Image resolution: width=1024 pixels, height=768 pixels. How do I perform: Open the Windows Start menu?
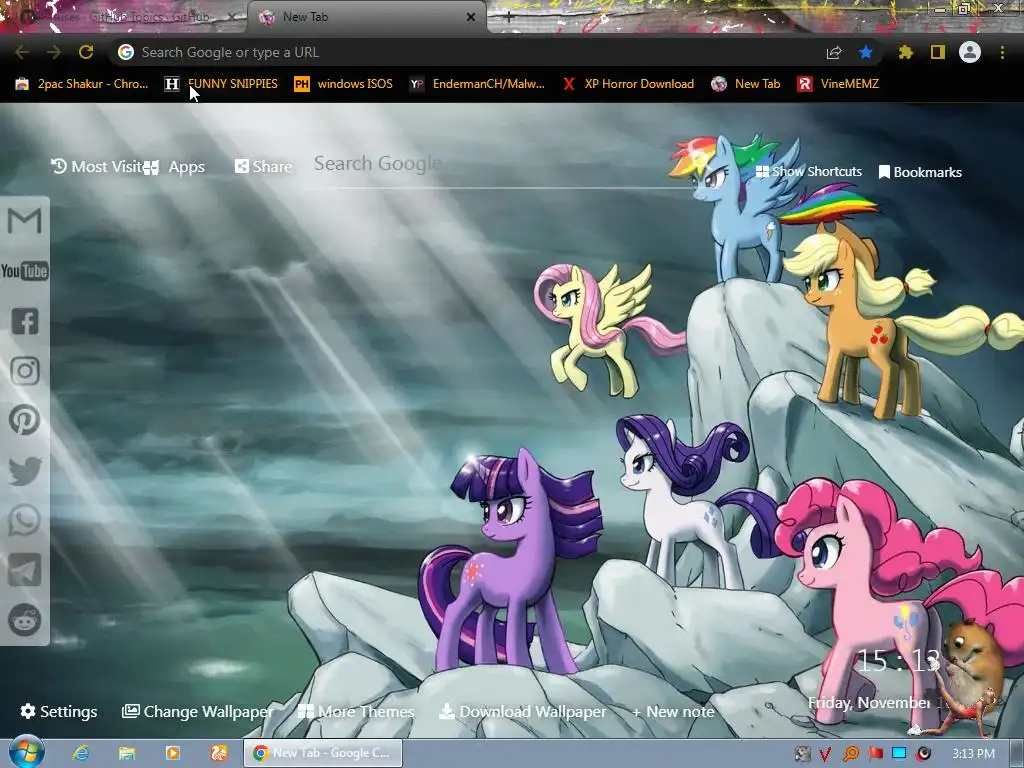pyautogui.click(x=27, y=753)
